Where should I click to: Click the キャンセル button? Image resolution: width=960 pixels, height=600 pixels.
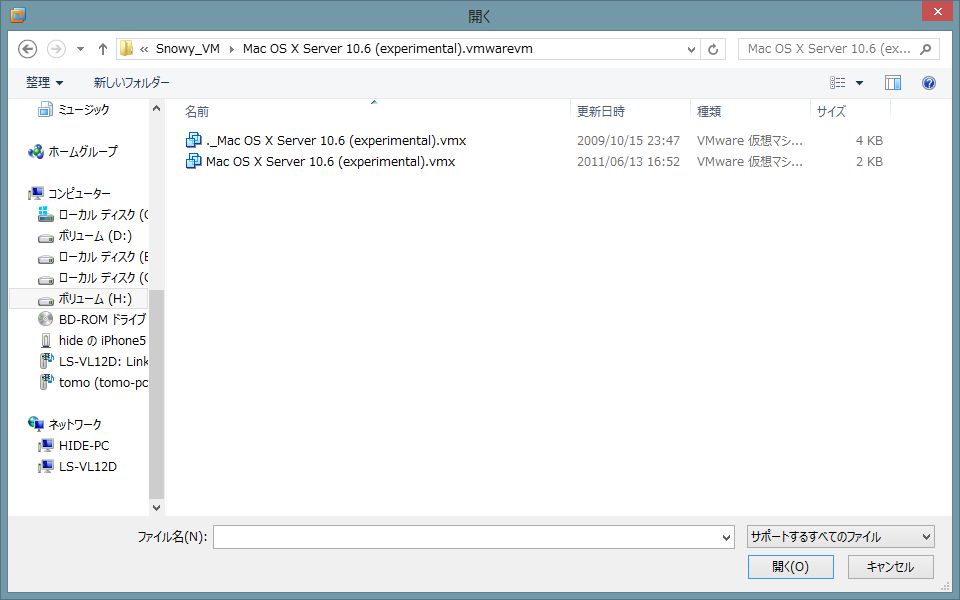890,567
